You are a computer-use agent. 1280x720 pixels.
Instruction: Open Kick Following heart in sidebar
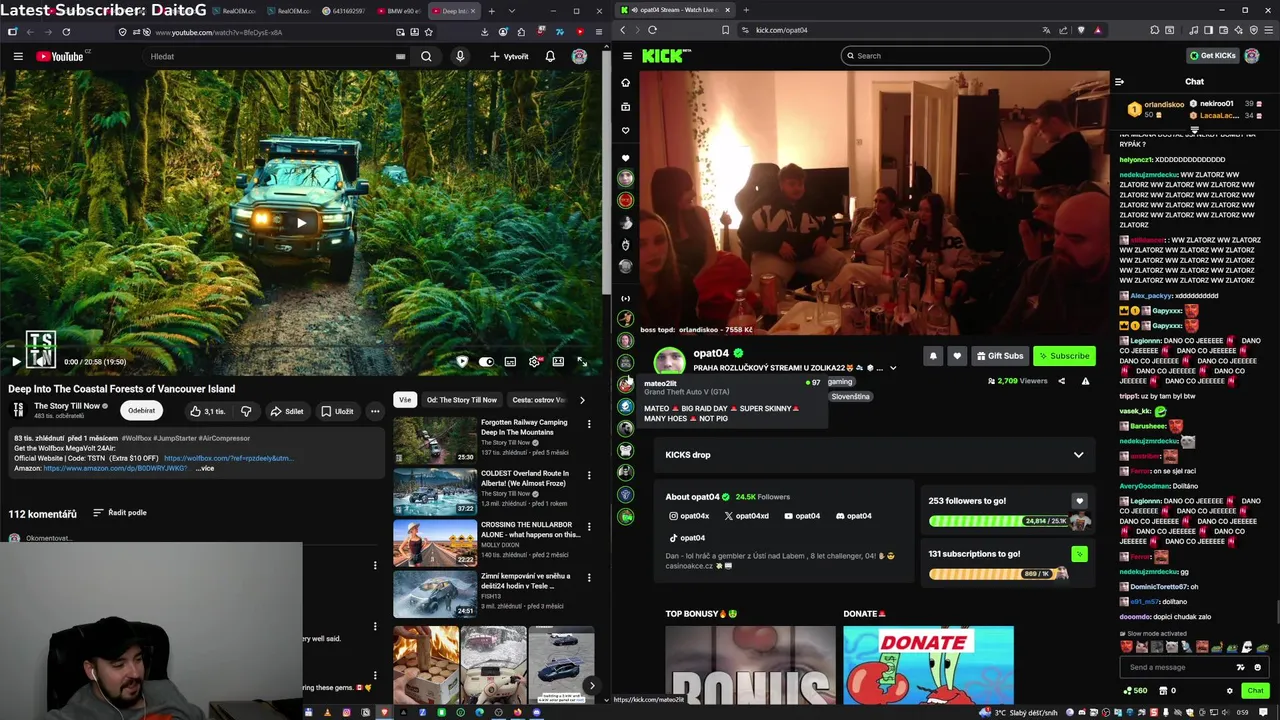(626, 131)
